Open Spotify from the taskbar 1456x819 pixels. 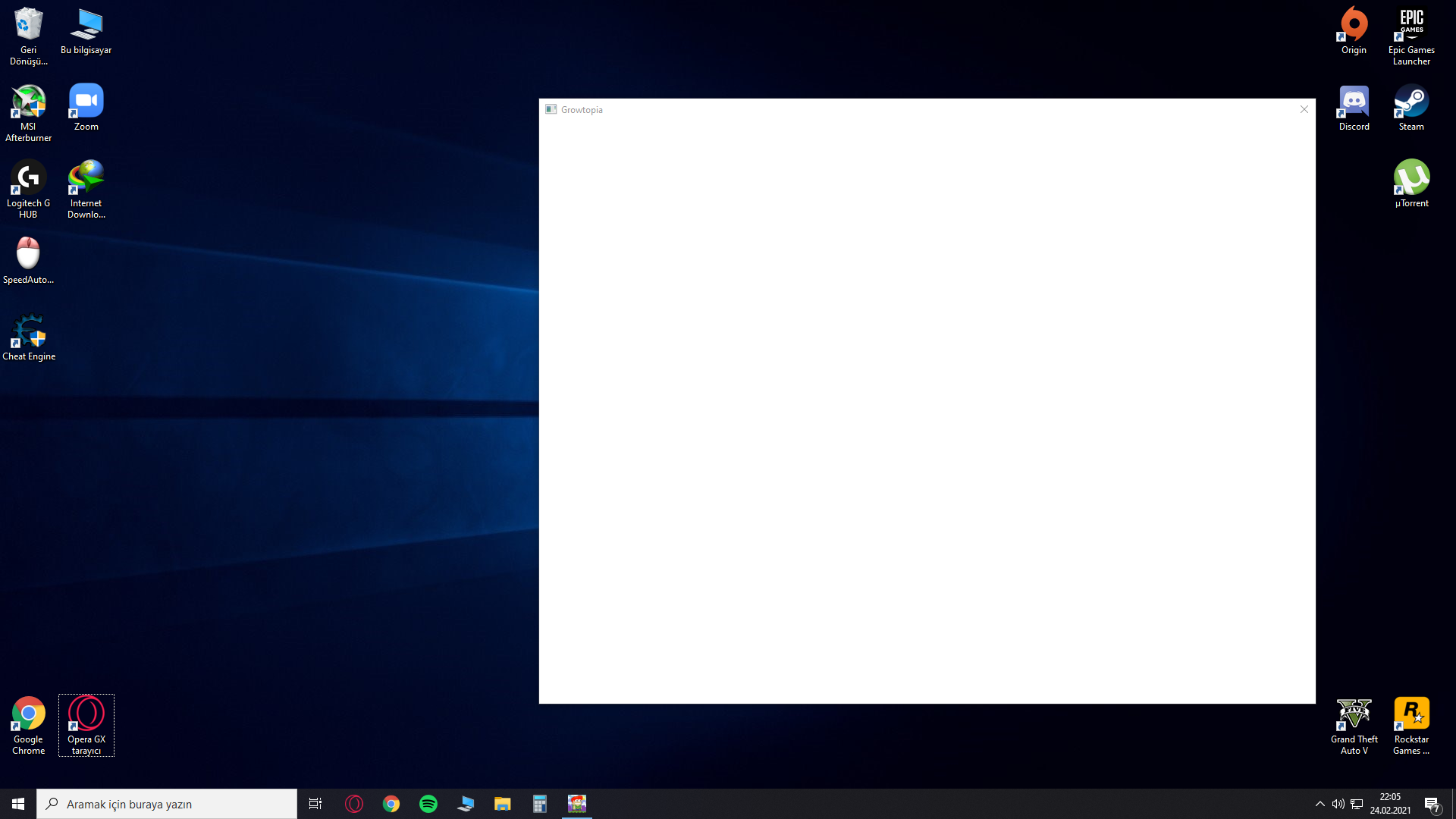428,804
